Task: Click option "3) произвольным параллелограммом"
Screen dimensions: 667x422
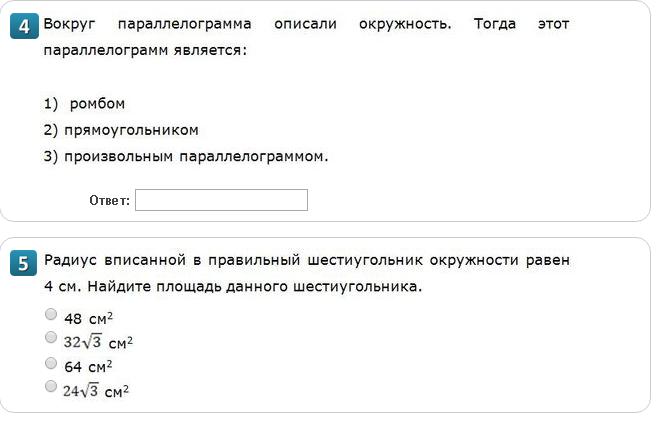Action: point(186,156)
